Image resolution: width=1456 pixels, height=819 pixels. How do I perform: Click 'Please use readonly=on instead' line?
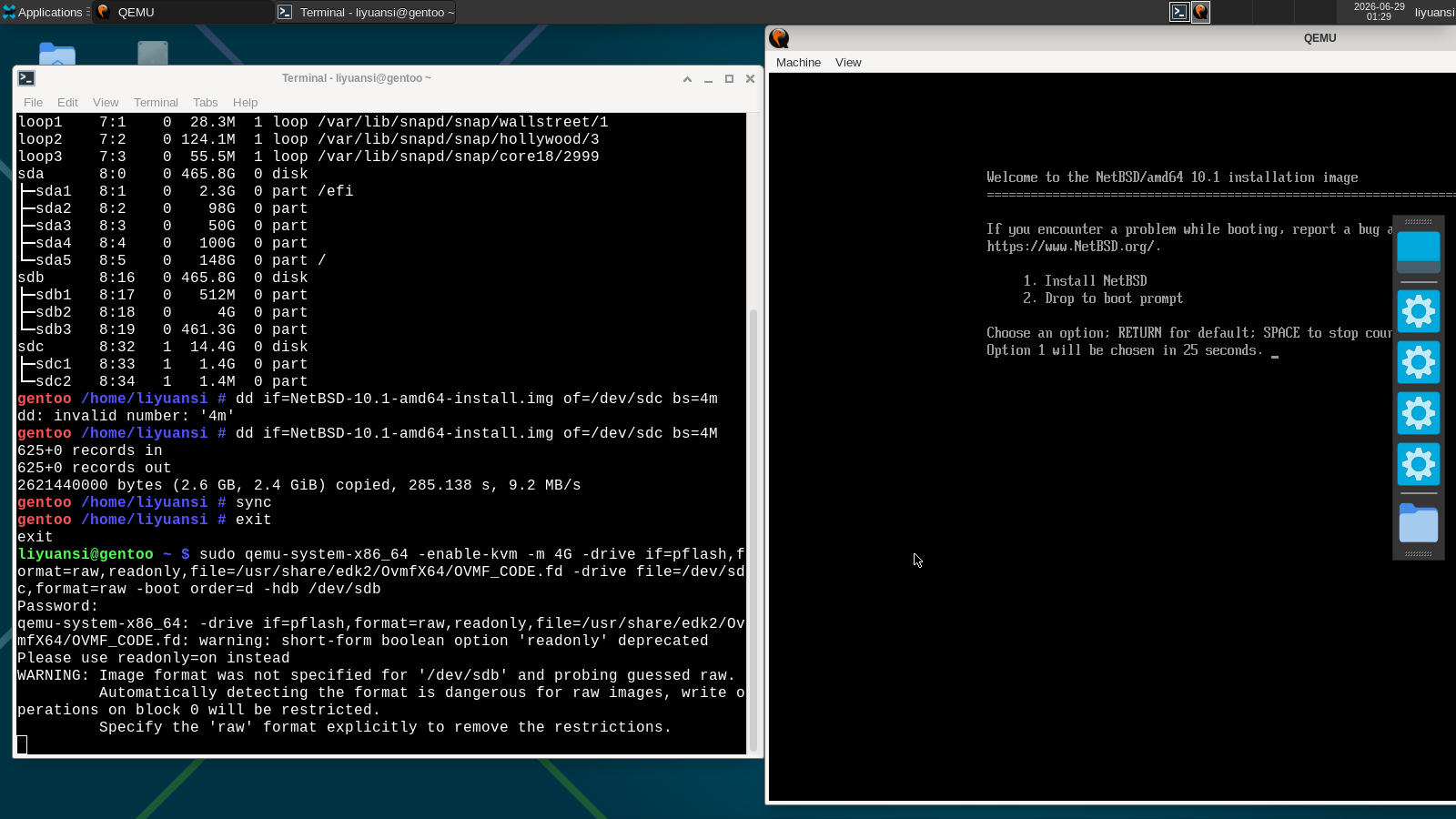154,658
